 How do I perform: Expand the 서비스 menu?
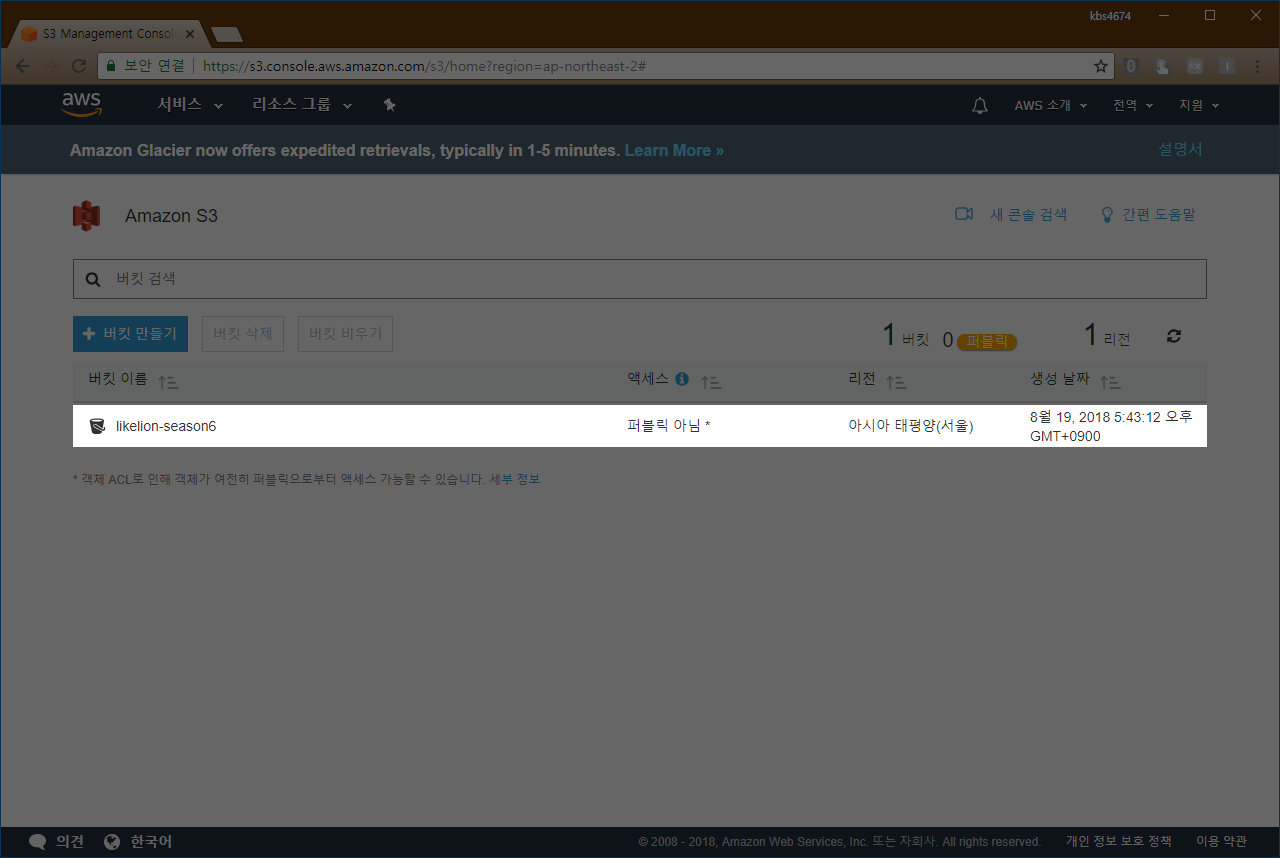(x=190, y=105)
